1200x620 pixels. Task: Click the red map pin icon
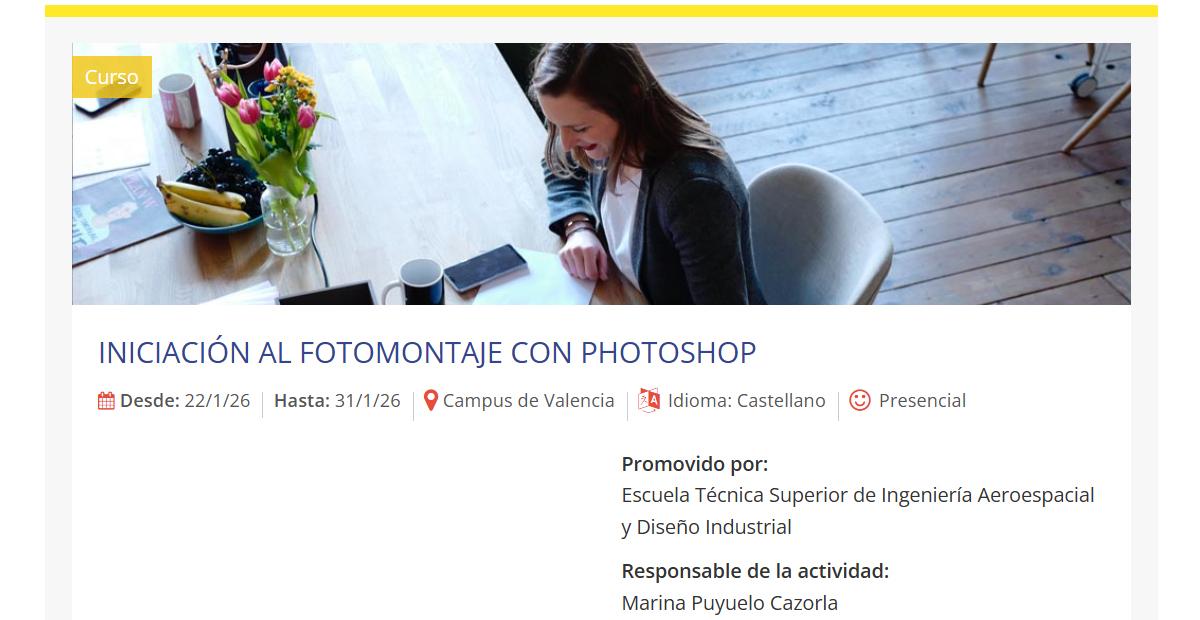(431, 401)
